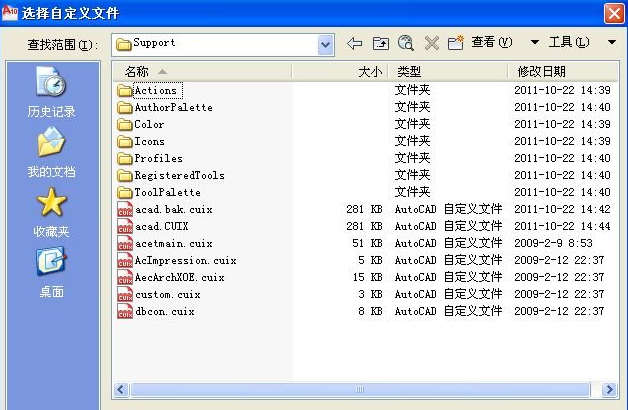
Task: Click the horizontal scrollbar right arrow
Action: [x=610, y=389]
